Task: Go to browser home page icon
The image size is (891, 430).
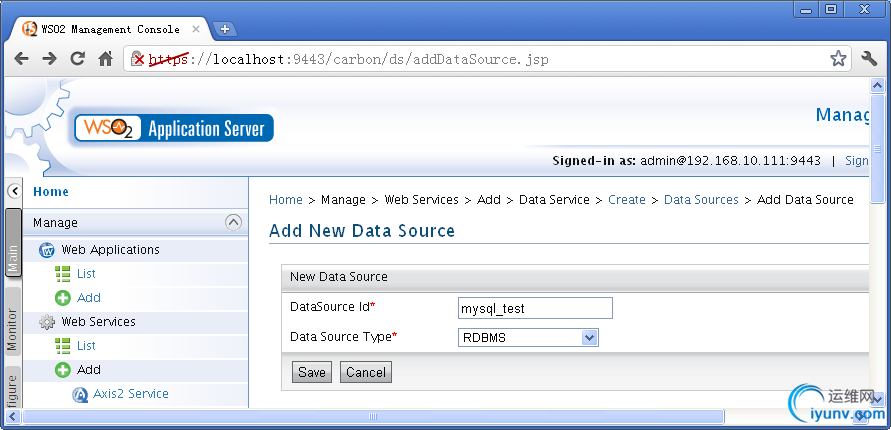Action: pyautogui.click(x=105, y=59)
